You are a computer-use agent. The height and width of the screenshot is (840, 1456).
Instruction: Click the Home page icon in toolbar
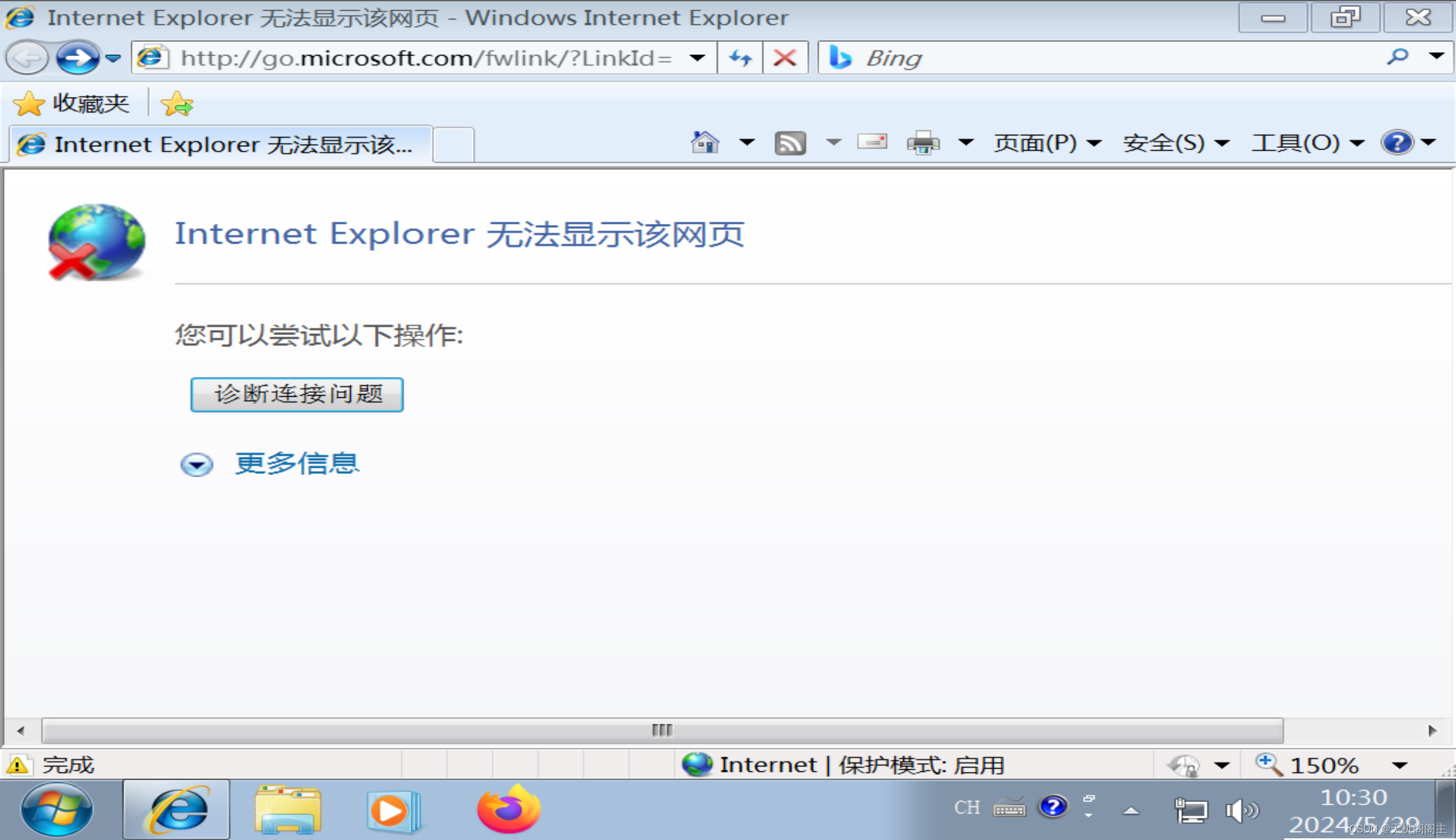[704, 142]
